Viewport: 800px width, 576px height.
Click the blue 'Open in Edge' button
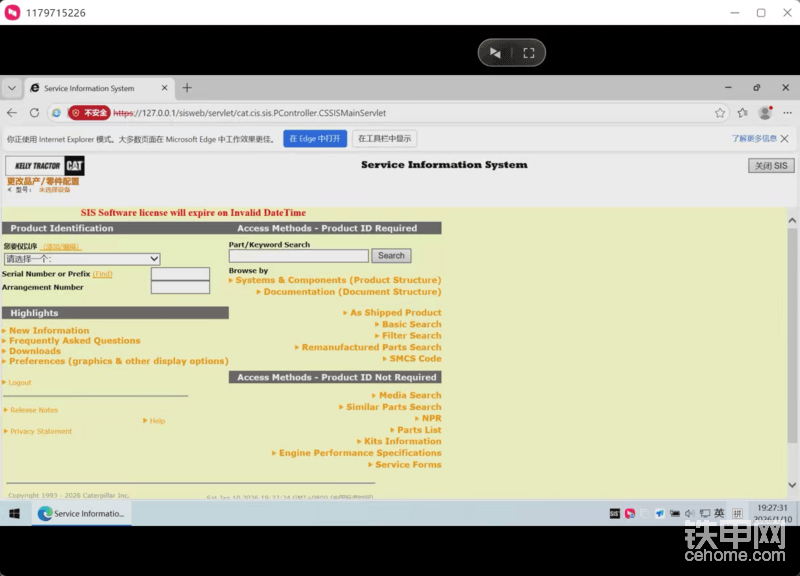coord(315,139)
